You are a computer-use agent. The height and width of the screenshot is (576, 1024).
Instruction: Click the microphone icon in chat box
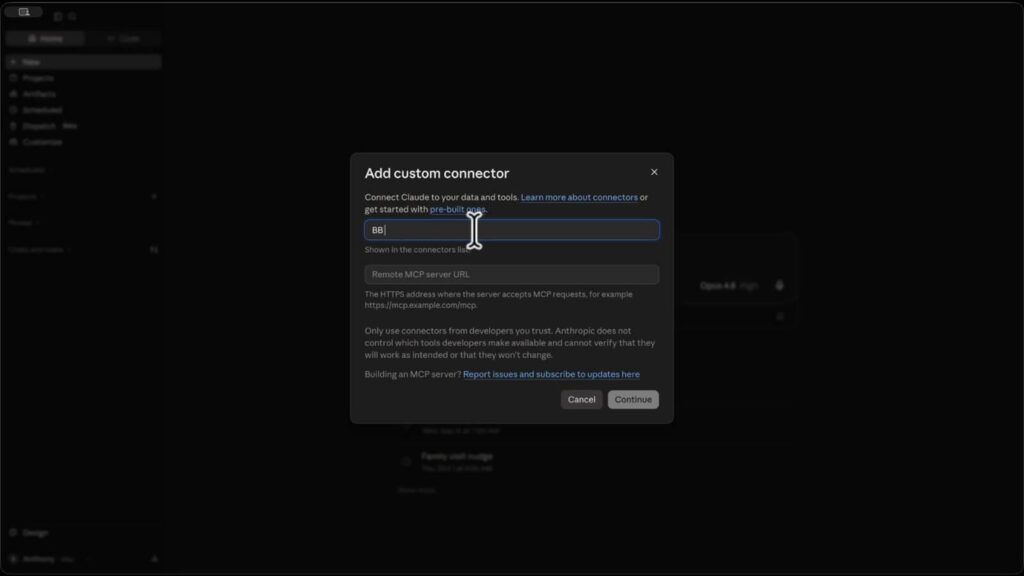779,285
